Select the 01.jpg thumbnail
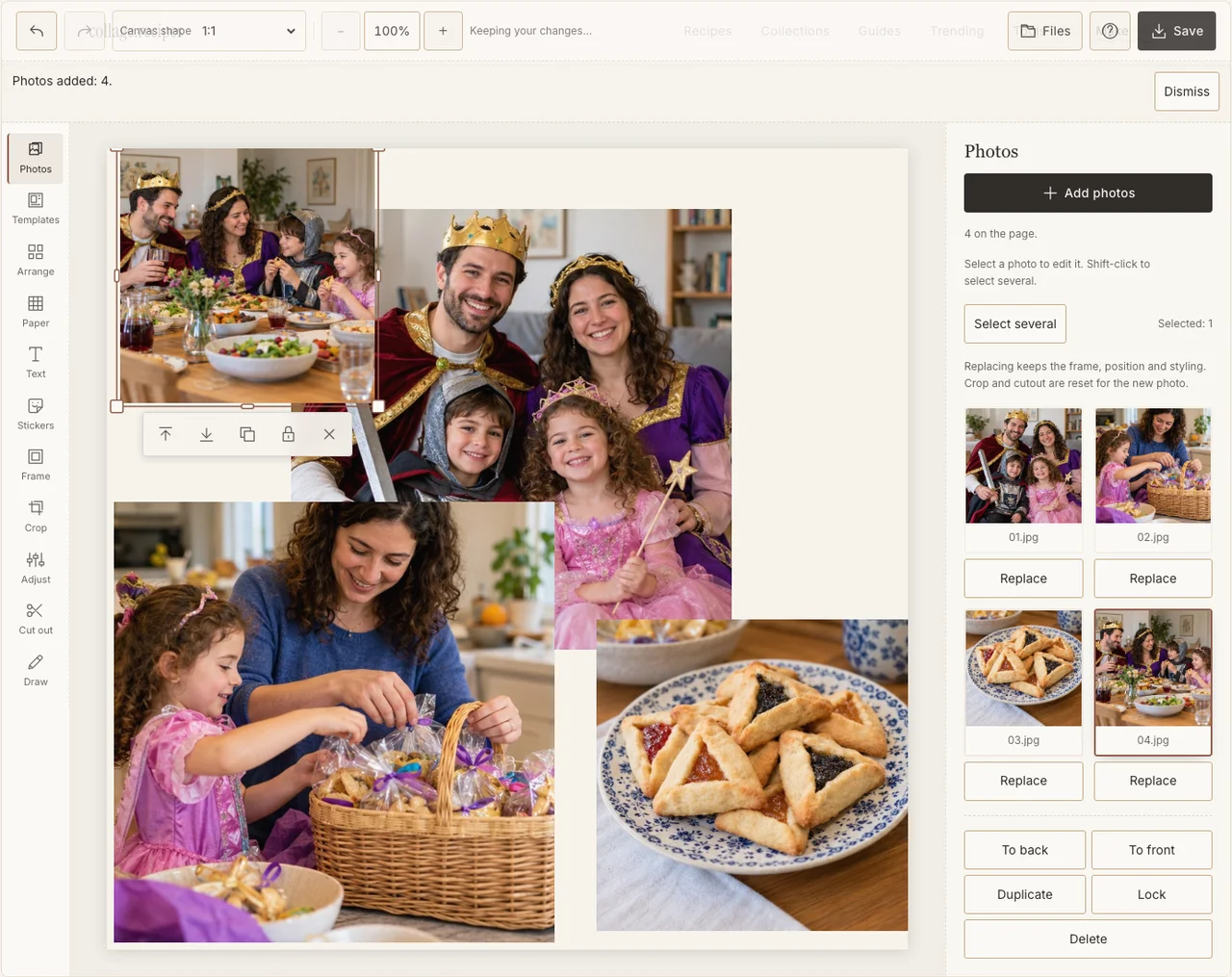 click(x=1024, y=478)
